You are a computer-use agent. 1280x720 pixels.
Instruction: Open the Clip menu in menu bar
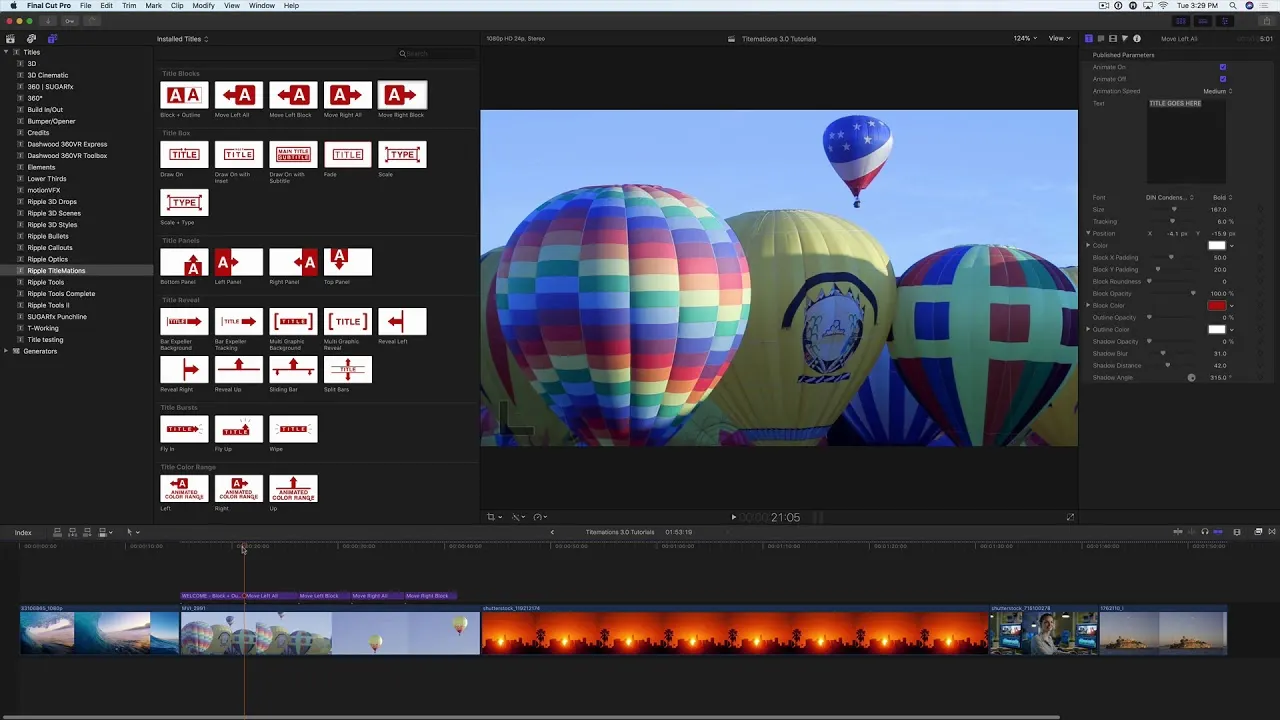(177, 6)
